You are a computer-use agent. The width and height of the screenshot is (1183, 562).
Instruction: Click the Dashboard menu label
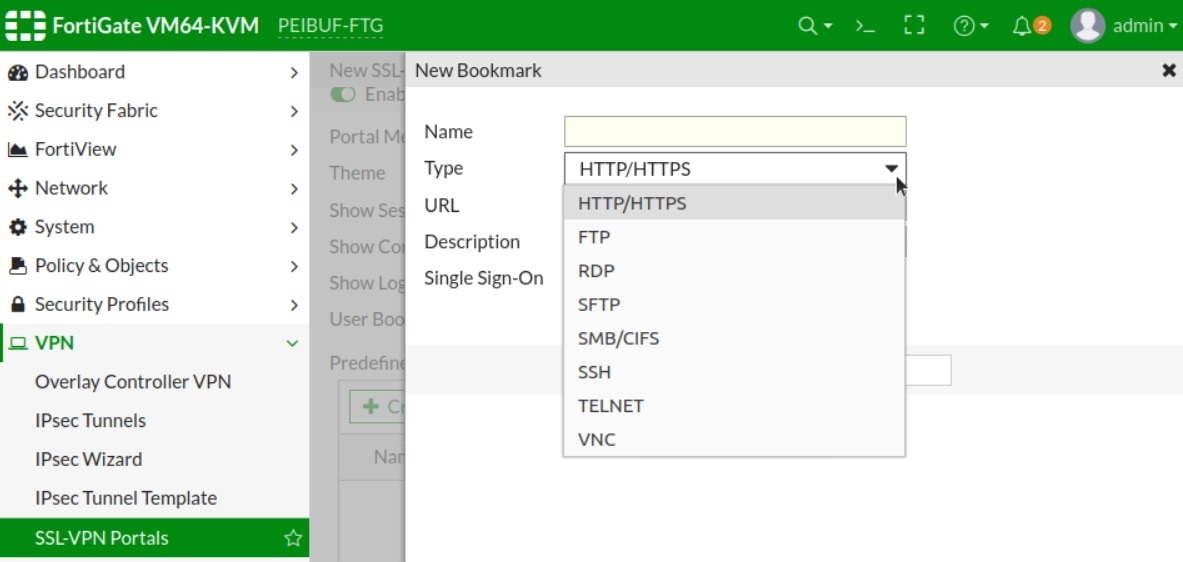click(x=80, y=72)
